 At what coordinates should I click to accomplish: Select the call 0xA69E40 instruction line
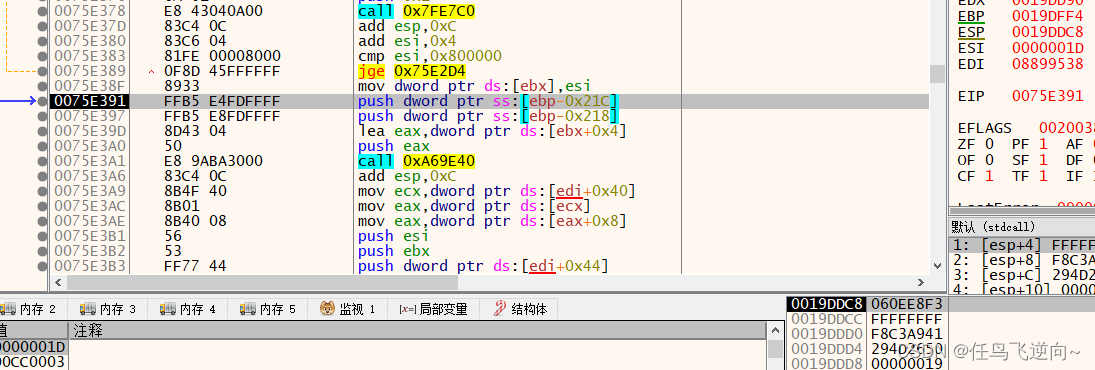pyautogui.click(x=489, y=161)
